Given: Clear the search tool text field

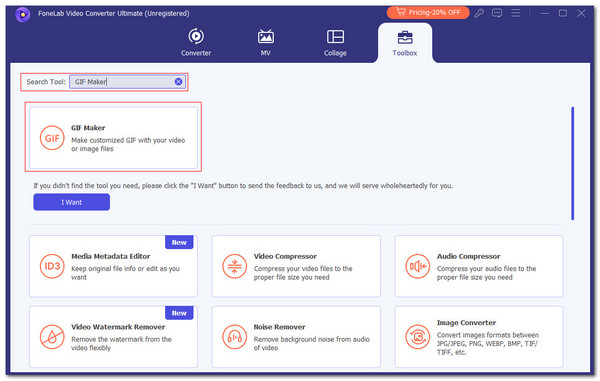Looking at the screenshot, I should click(178, 81).
